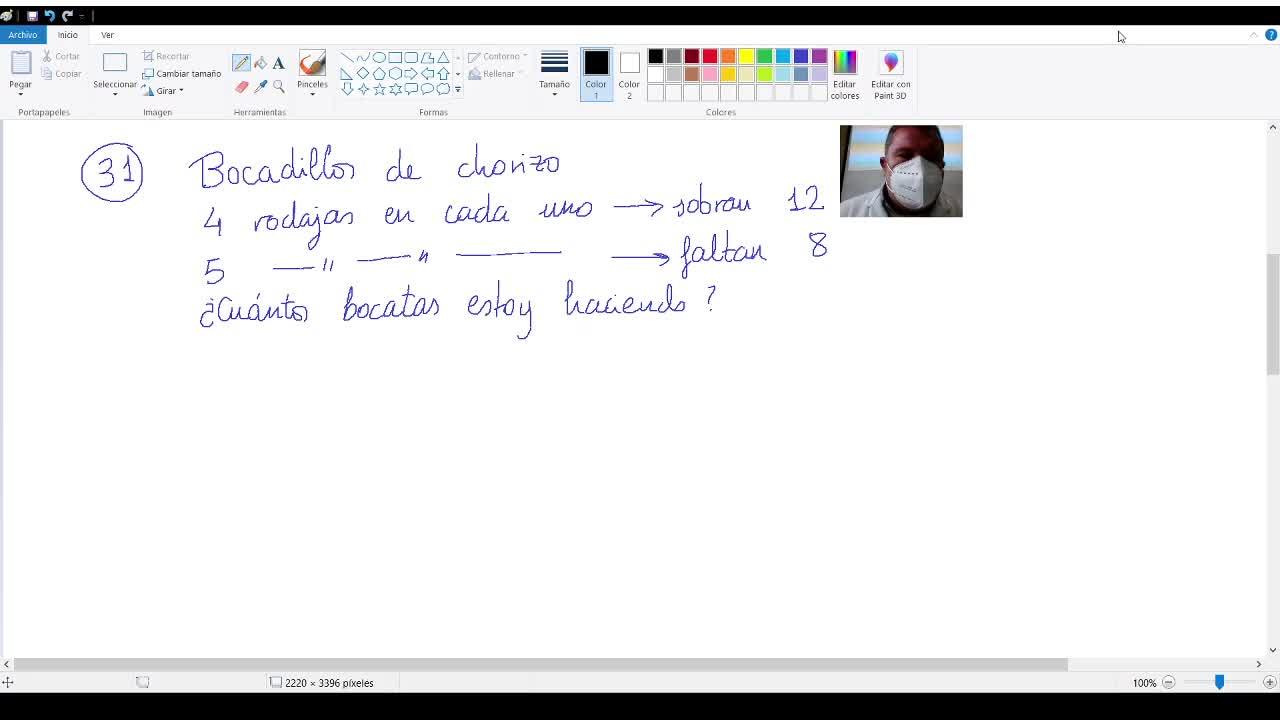
Task: Open Editar colores
Action: (x=845, y=74)
